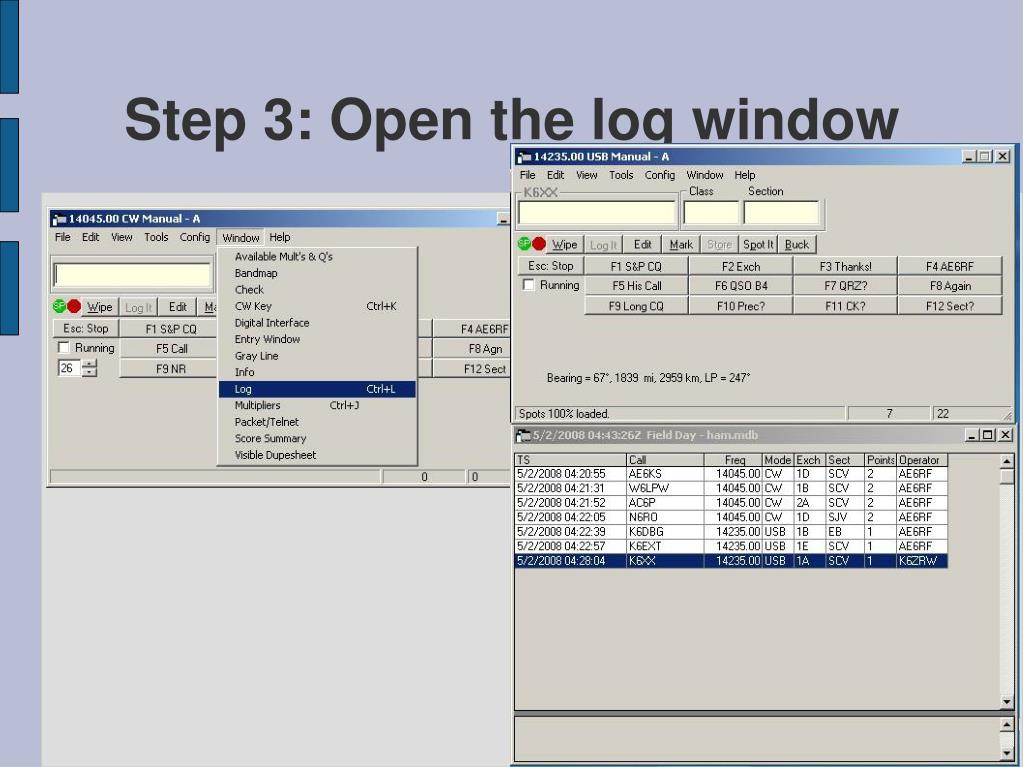The width and height of the screenshot is (1023, 767).
Task: Open Config menu in USB Manual window
Action: coord(660,175)
